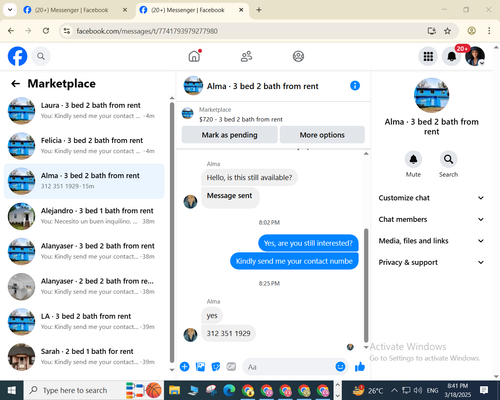This screenshot has width=500, height=400.
Task: Open the notifications bell in Facebook header
Action: click(451, 56)
